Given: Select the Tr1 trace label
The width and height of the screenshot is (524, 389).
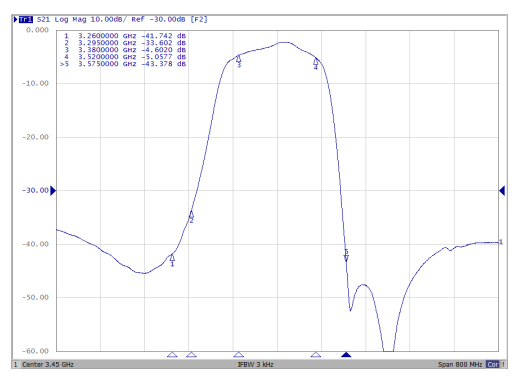Looking at the screenshot, I should pyautogui.click(x=26, y=19).
